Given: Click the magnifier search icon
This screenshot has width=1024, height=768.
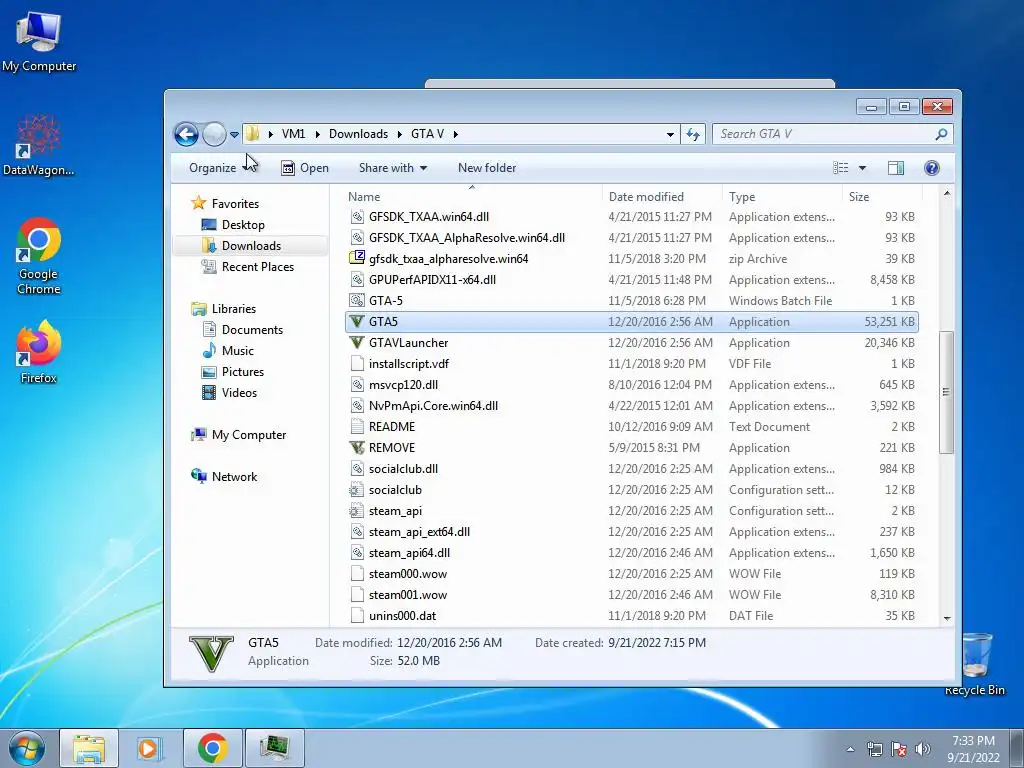Looking at the screenshot, I should click(x=941, y=134).
